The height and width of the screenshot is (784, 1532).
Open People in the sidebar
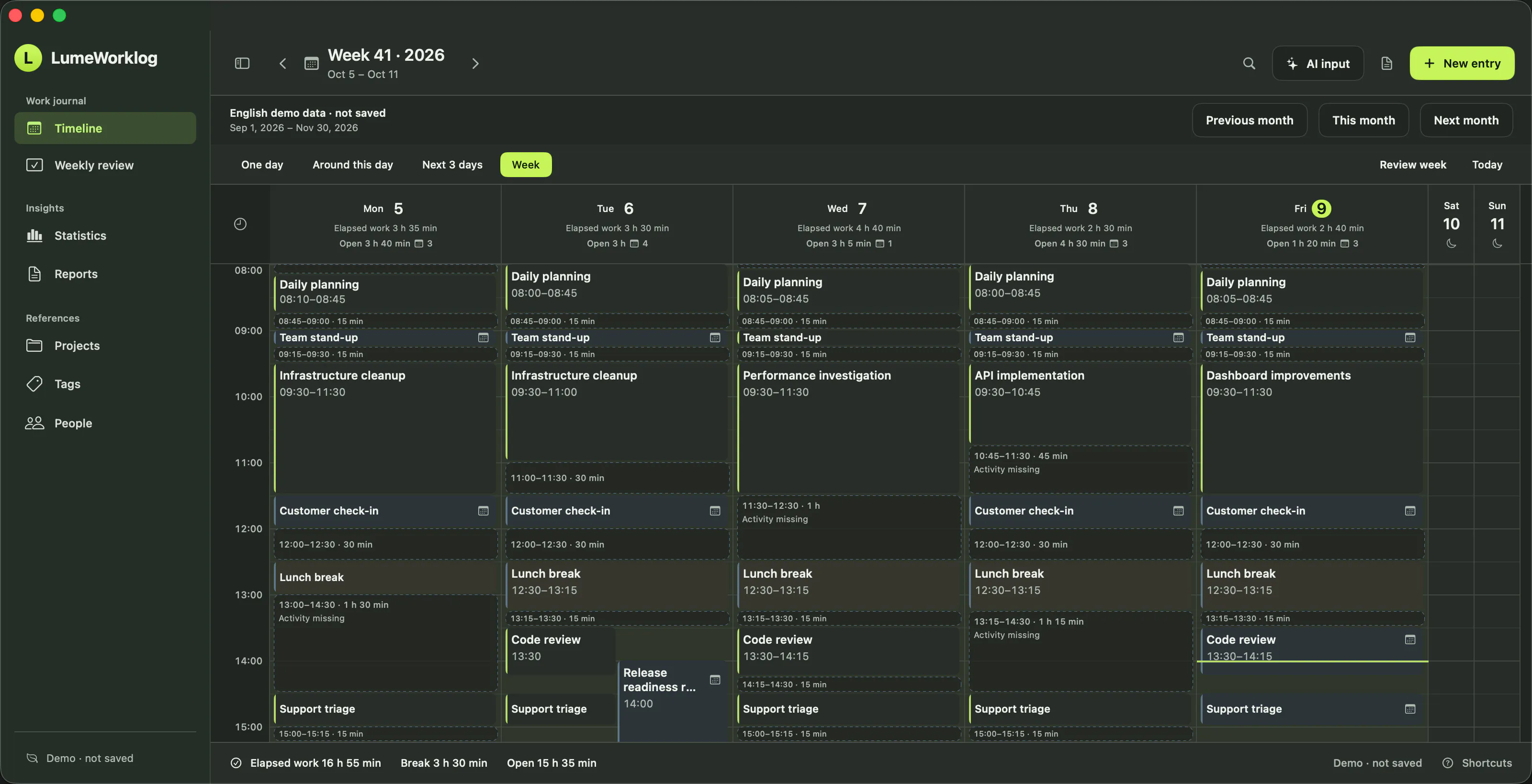point(105,423)
